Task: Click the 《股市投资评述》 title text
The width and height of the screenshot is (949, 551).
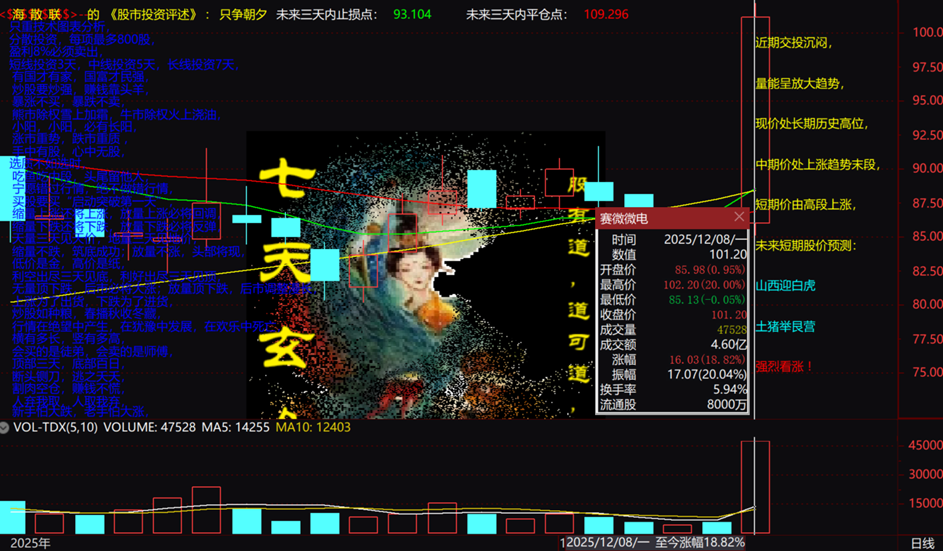Action: (153, 14)
